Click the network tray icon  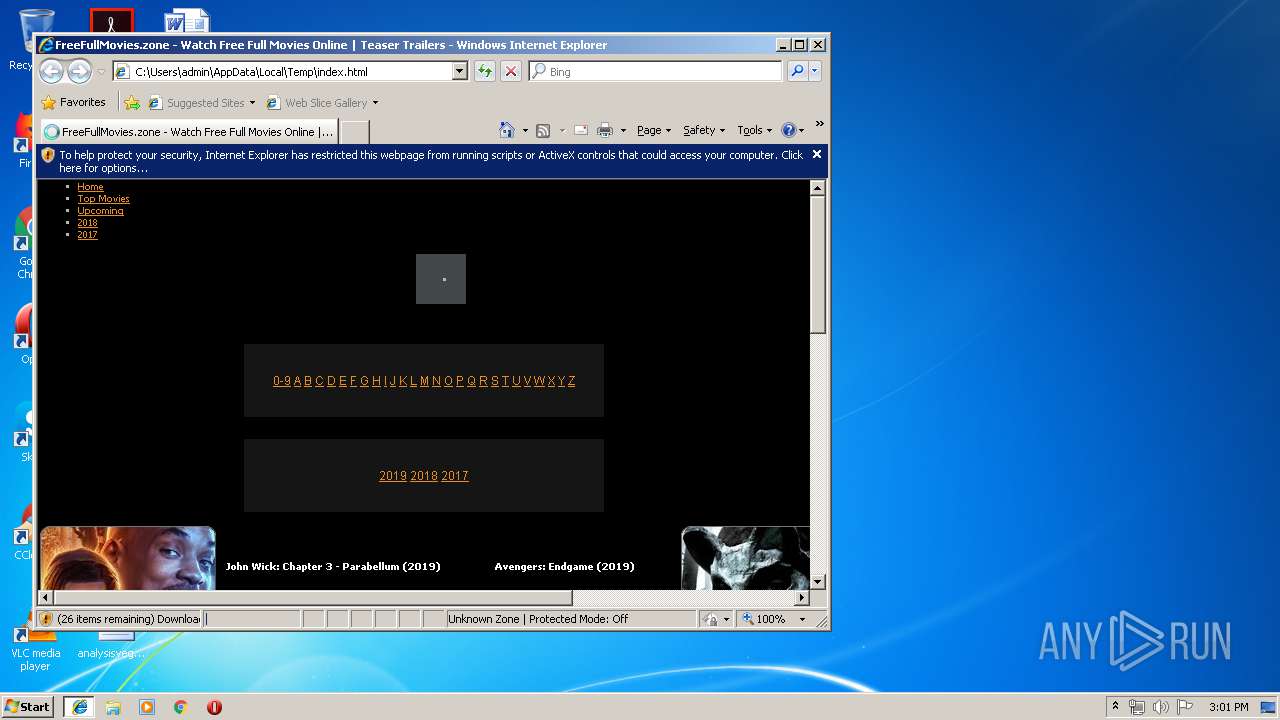[1137, 707]
